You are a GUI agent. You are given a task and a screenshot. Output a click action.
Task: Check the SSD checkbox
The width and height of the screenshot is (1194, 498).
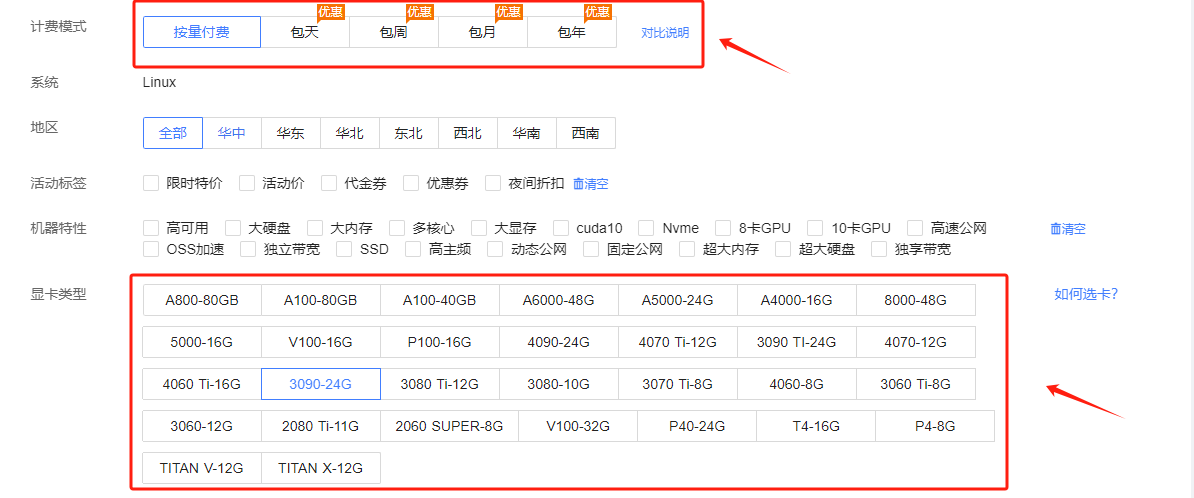click(344, 249)
